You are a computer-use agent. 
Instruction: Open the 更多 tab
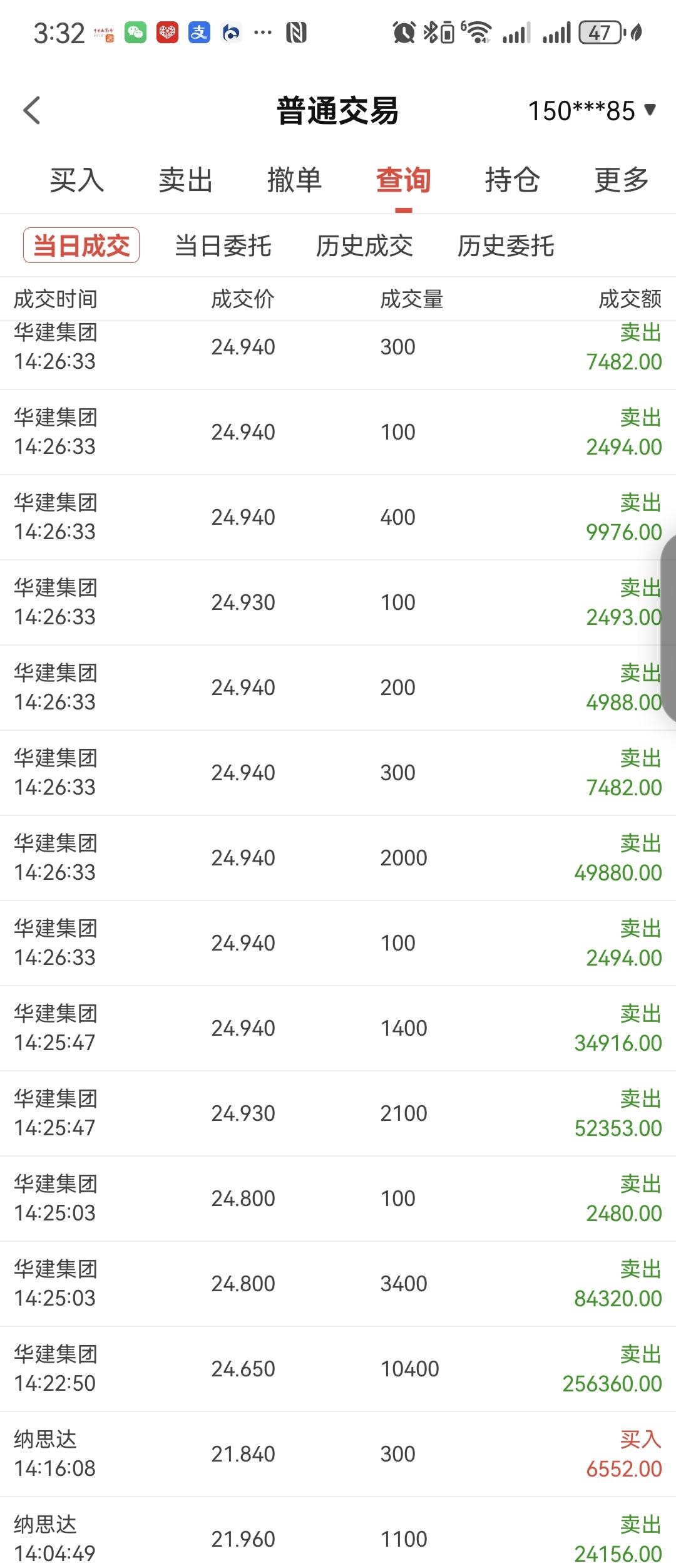[x=622, y=180]
